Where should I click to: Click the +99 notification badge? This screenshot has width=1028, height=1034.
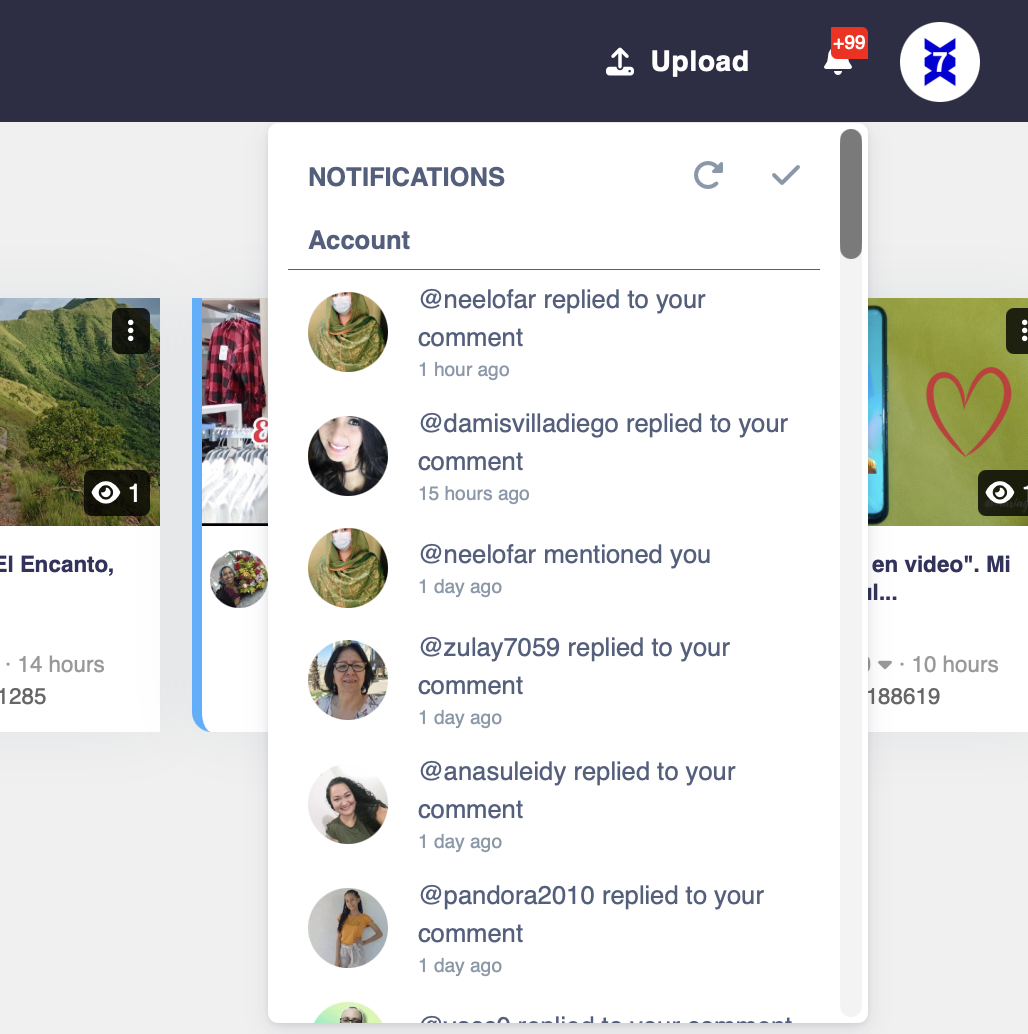click(x=849, y=43)
